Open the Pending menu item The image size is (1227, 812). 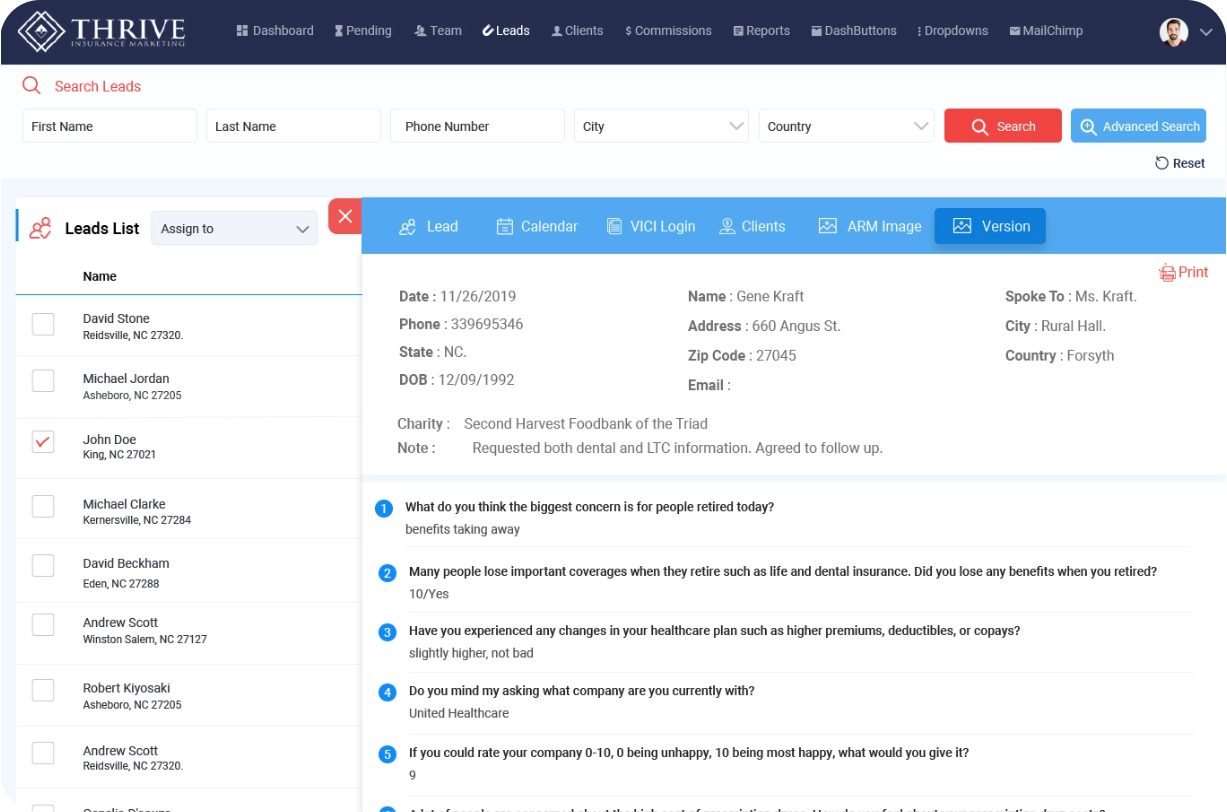[x=363, y=31]
